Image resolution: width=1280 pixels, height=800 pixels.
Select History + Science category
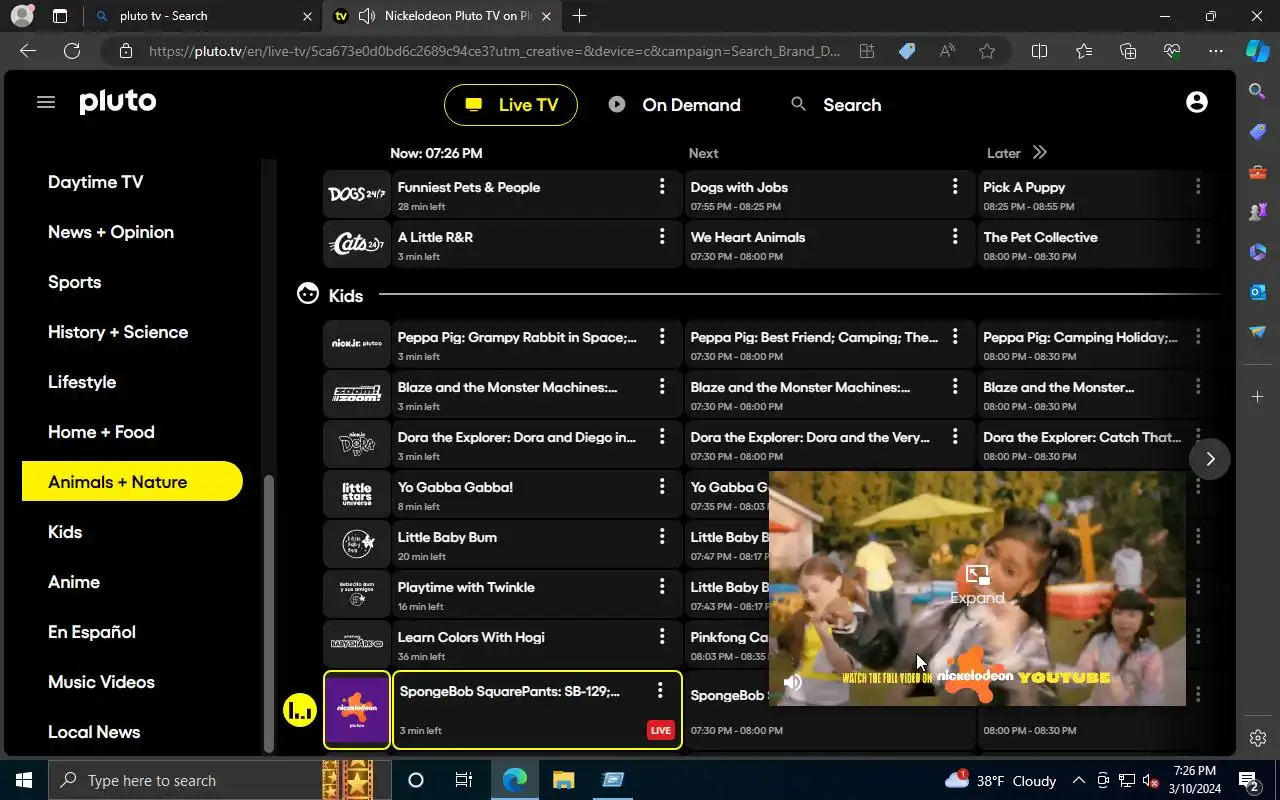pos(118,332)
